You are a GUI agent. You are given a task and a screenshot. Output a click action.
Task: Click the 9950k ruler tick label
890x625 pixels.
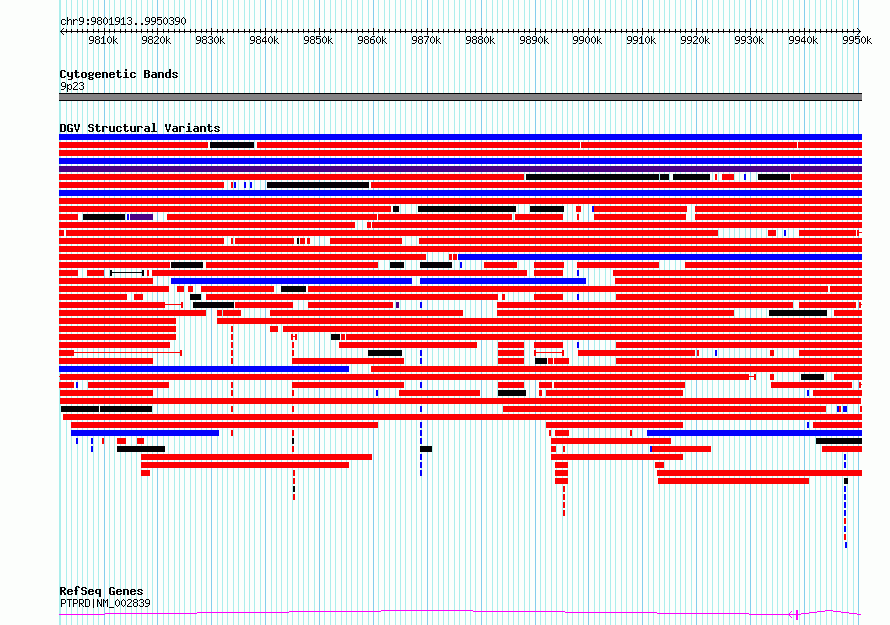point(857,40)
